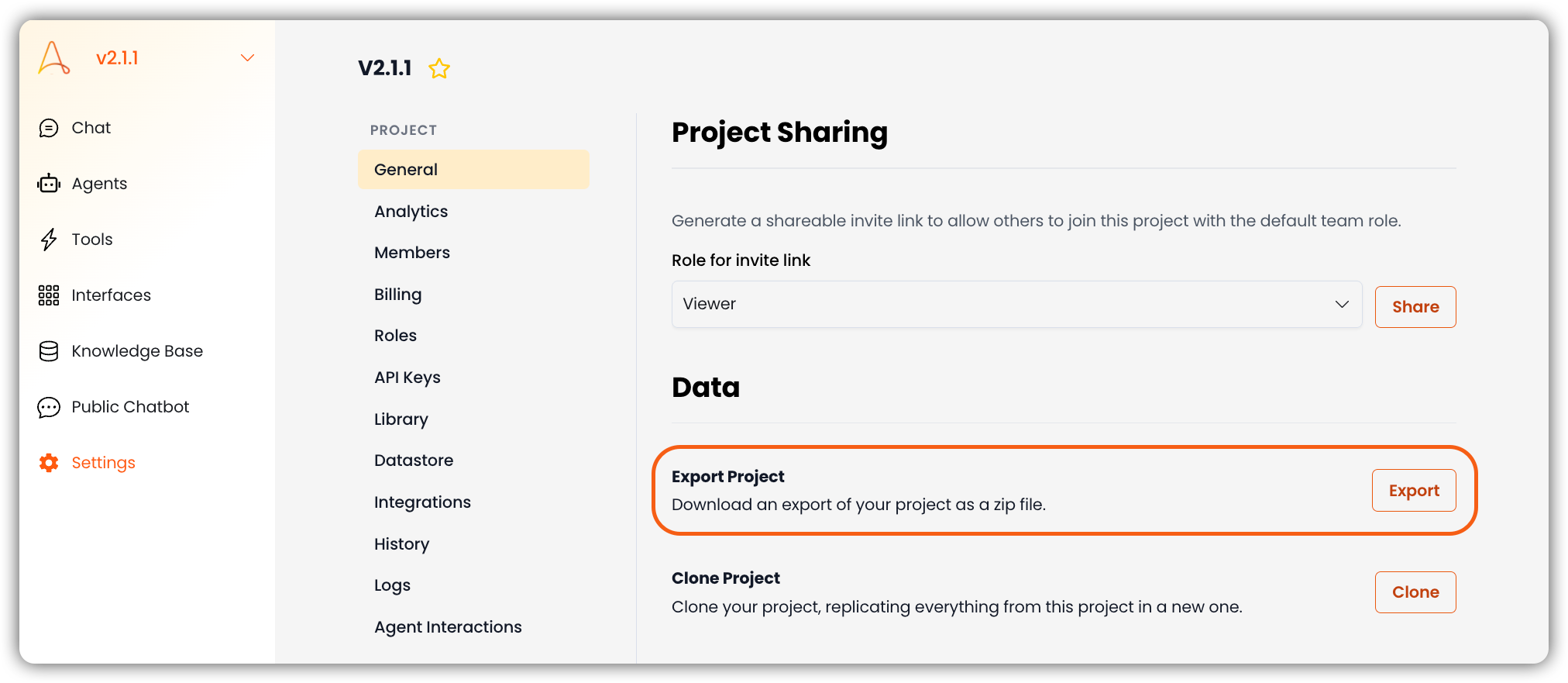Expand the v2.1.1 project switcher chevron
This screenshot has height=683, width=1568.
(x=247, y=58)
